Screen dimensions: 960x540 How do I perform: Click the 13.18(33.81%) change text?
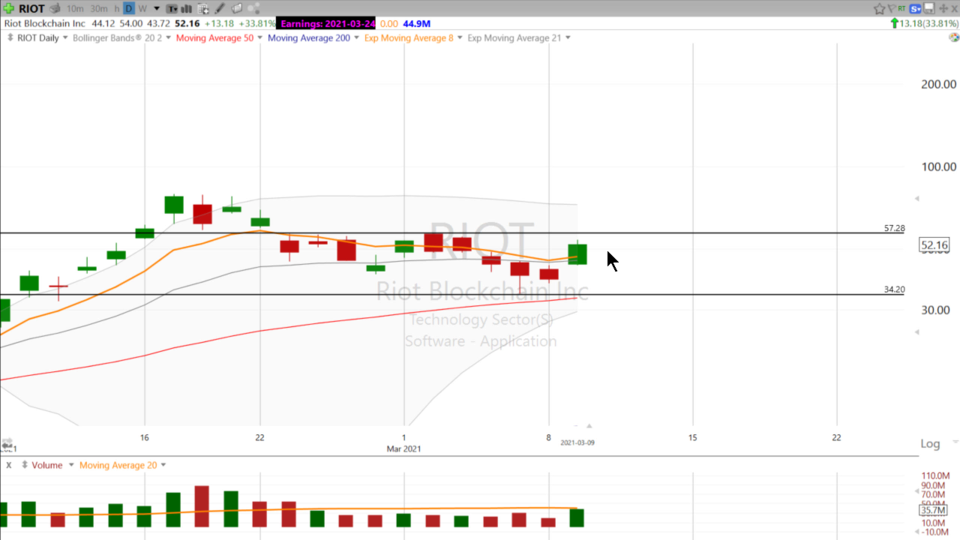929,24
